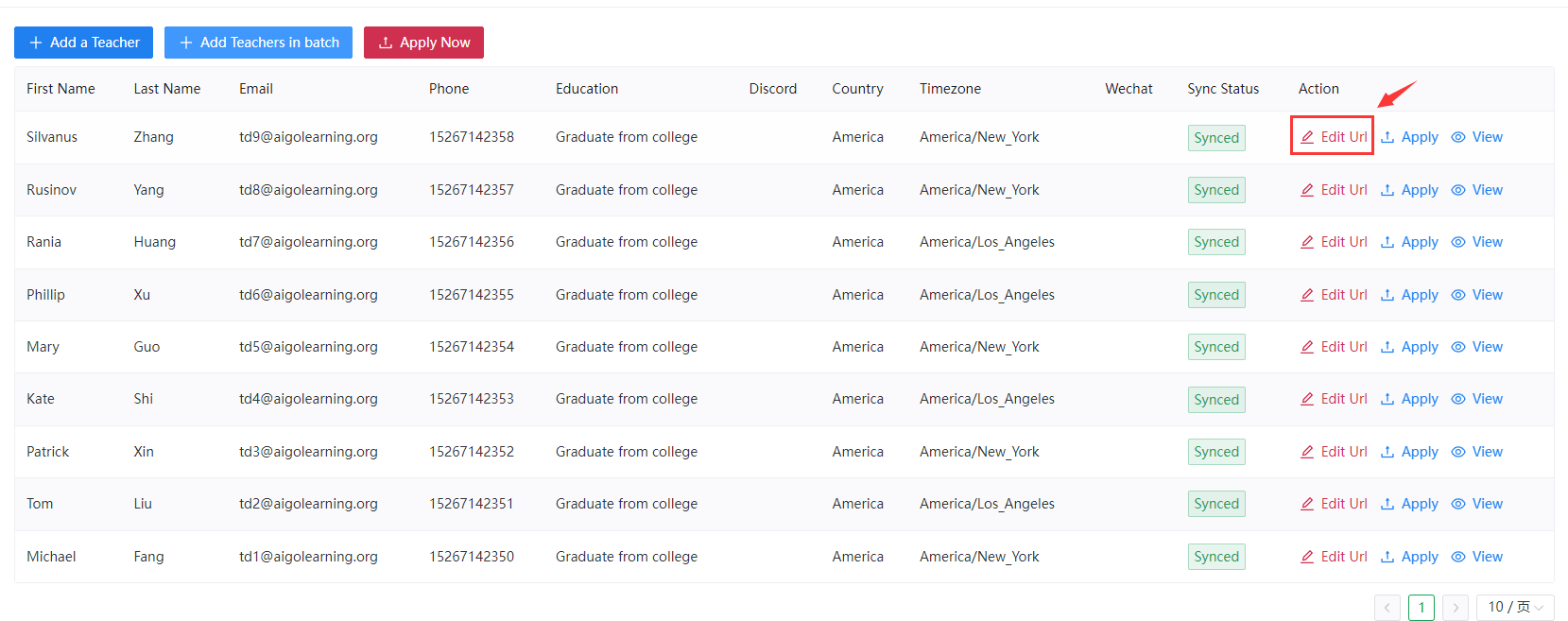Click the upload icon in Mary's row
The height and width of the screenshot is (621, 1568).
pyautogui.click(x=1387, y=347)
